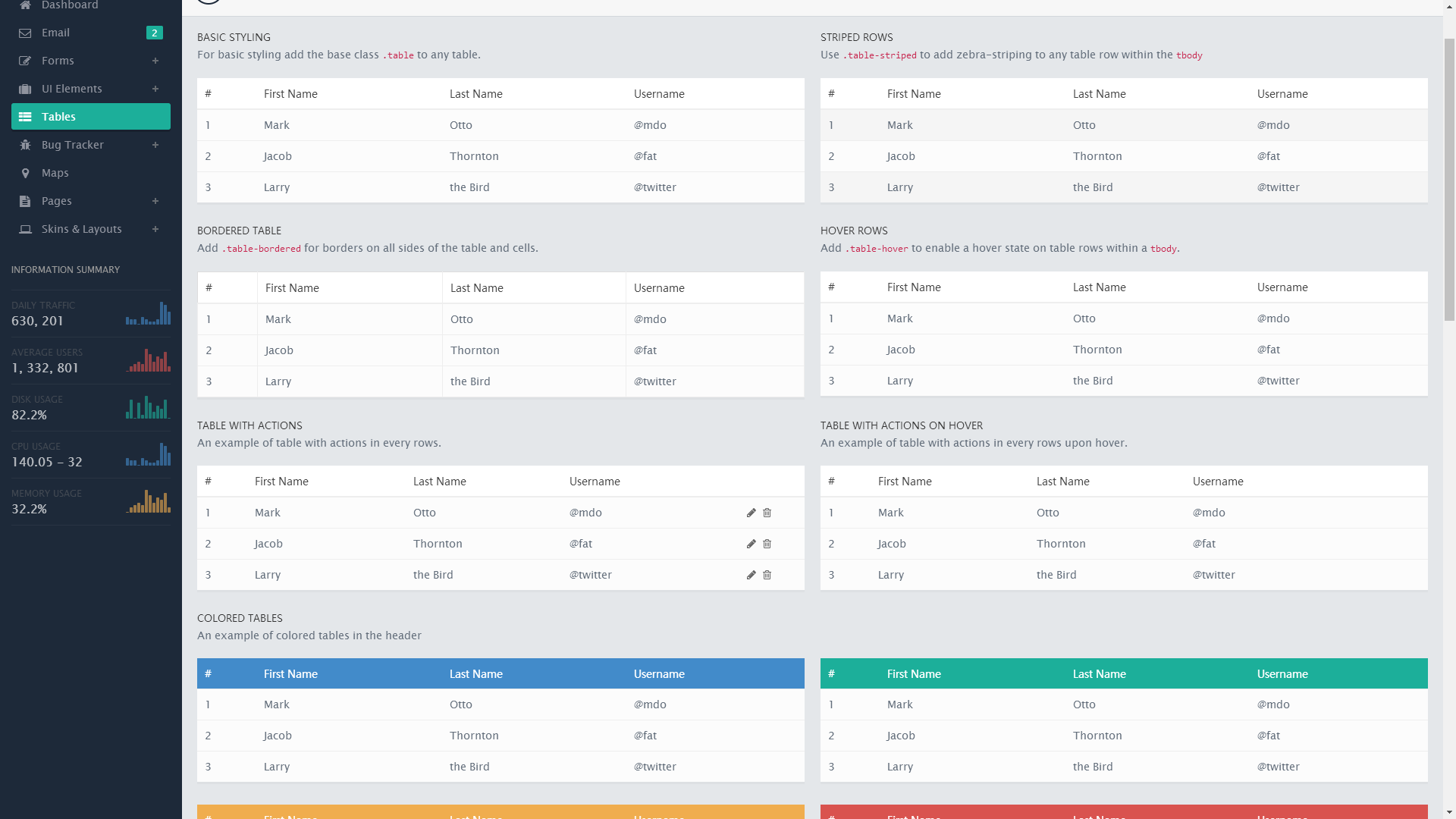
Task: Click Last Name header in blue colored table
Action: pyautogui.click(x=475, y=675)
